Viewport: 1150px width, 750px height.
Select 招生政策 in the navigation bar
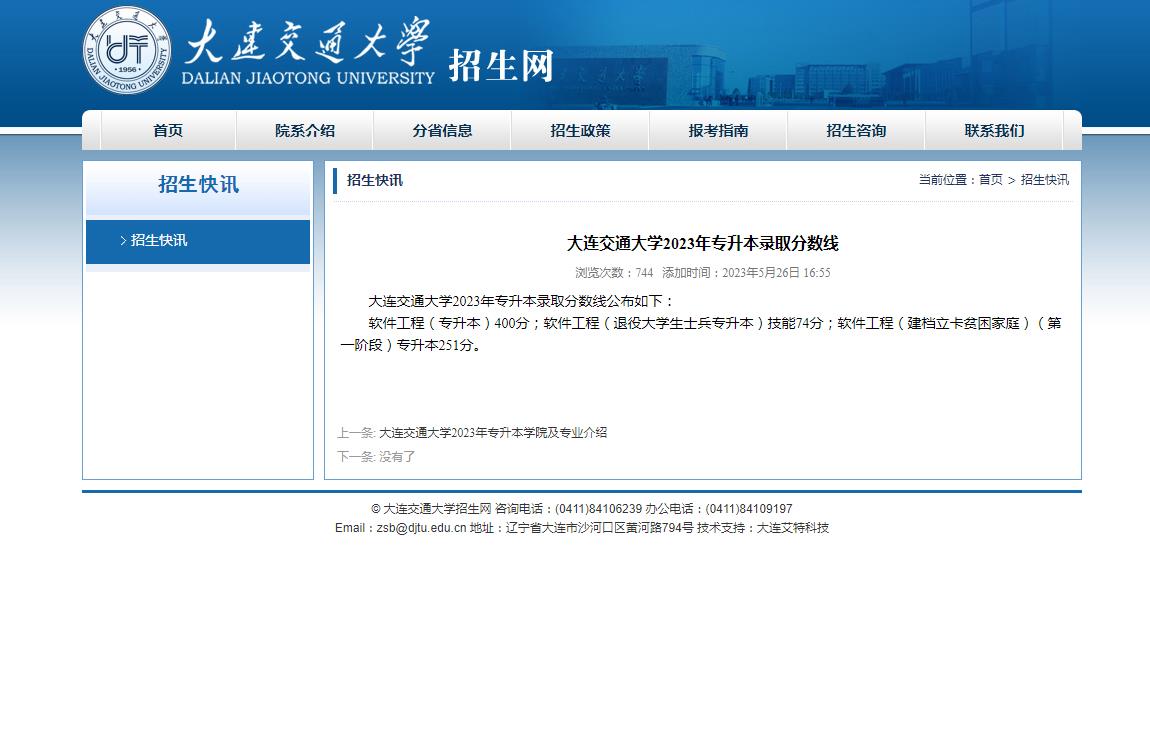click(580, 130)
